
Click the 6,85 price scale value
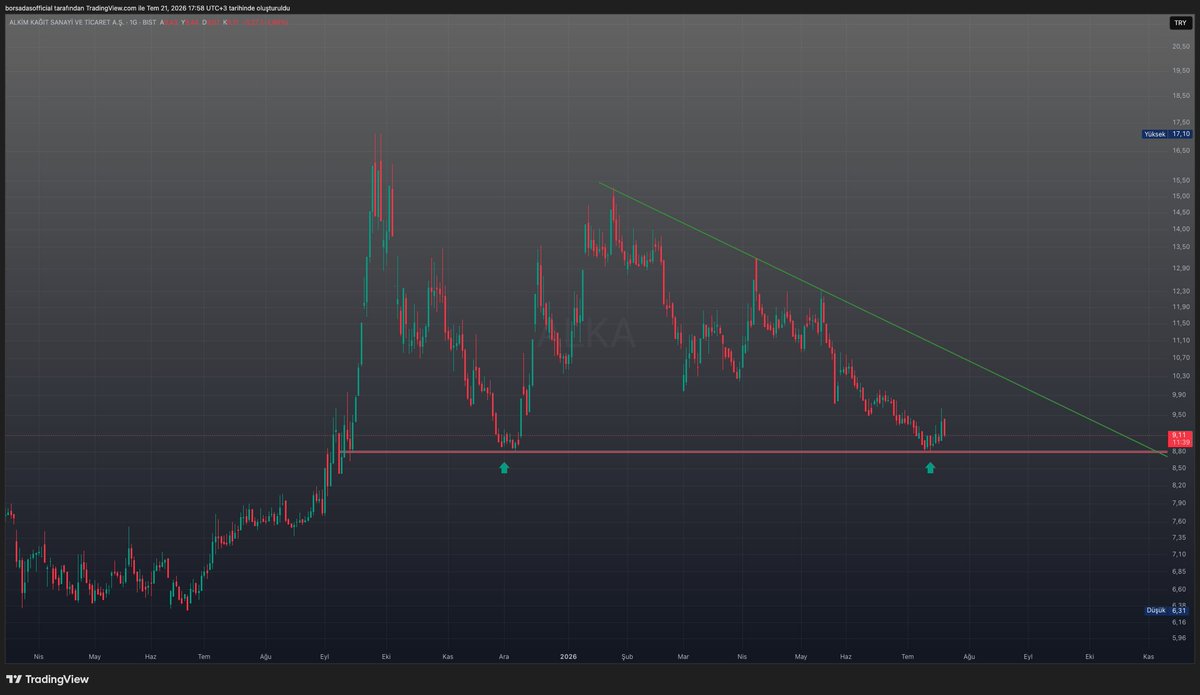click(1180, 571)
